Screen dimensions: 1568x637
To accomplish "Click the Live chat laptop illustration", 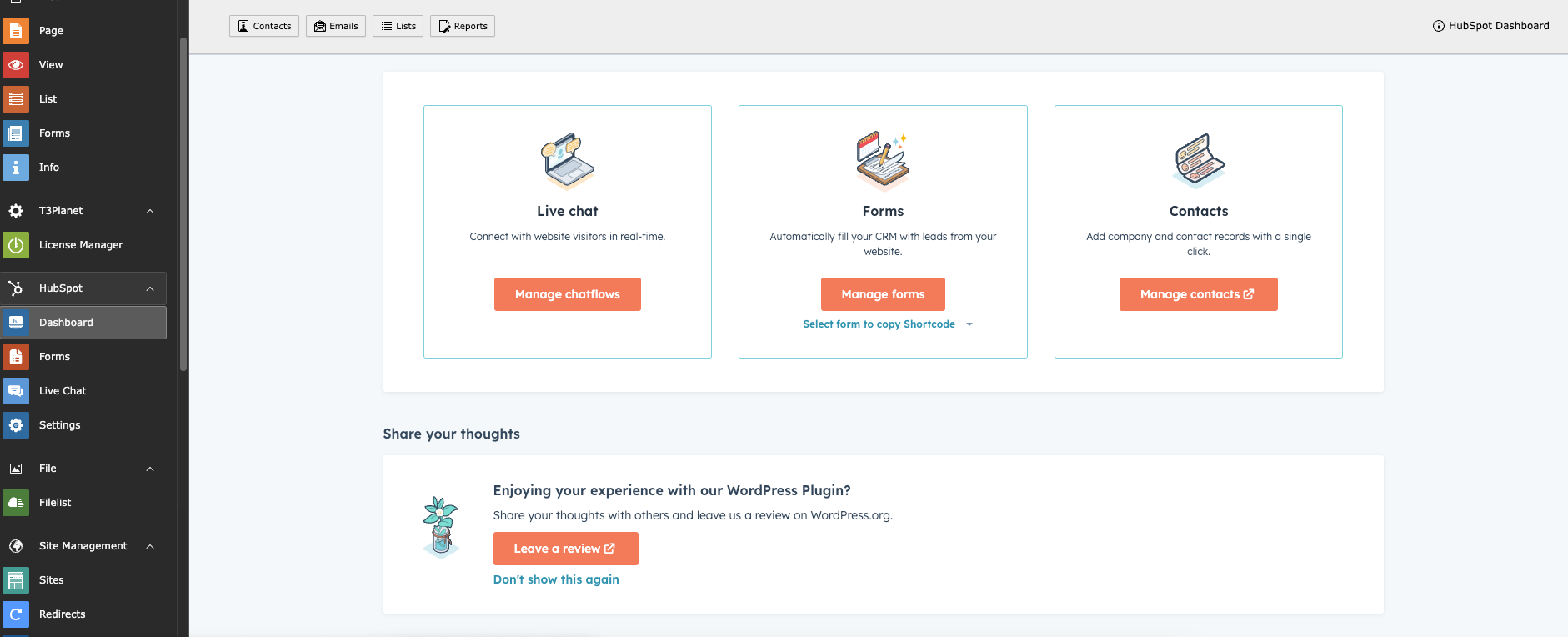I will (568, 161).
